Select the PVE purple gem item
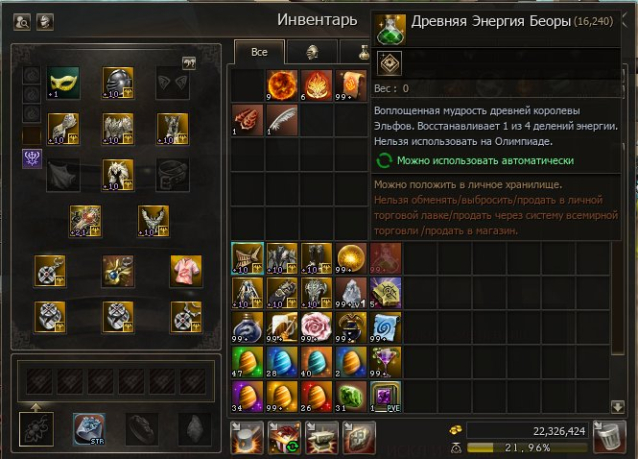This screenshot has height=459, width=638. click(385, 397)
